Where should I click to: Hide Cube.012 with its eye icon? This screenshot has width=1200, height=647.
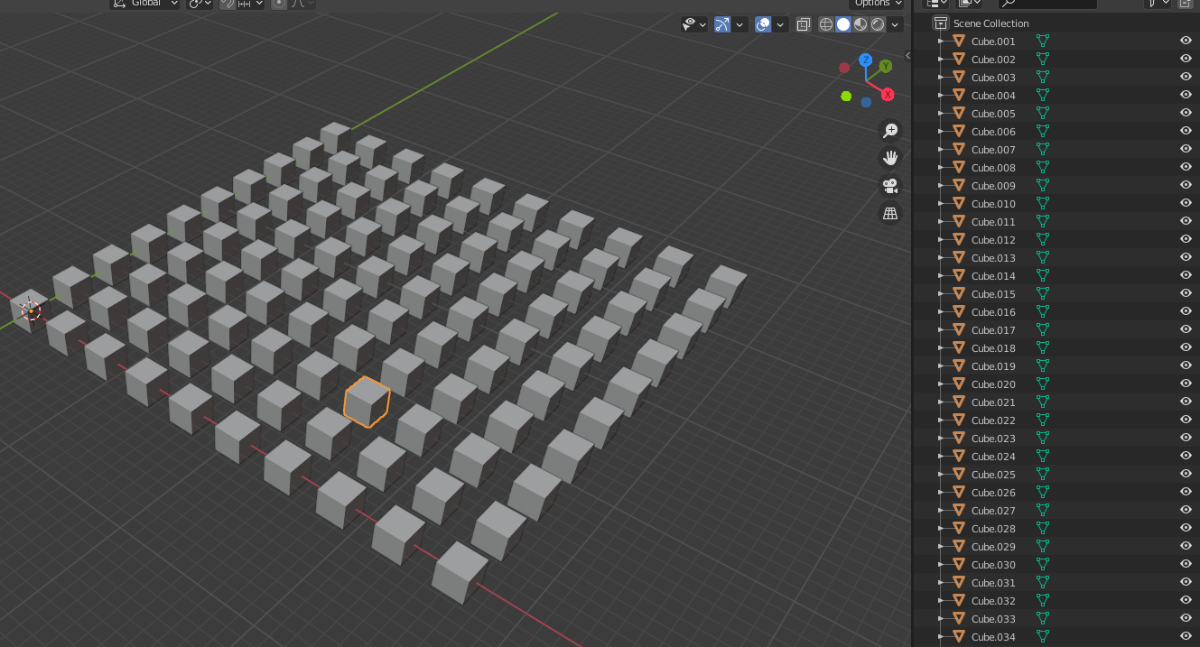(1186, 240)
